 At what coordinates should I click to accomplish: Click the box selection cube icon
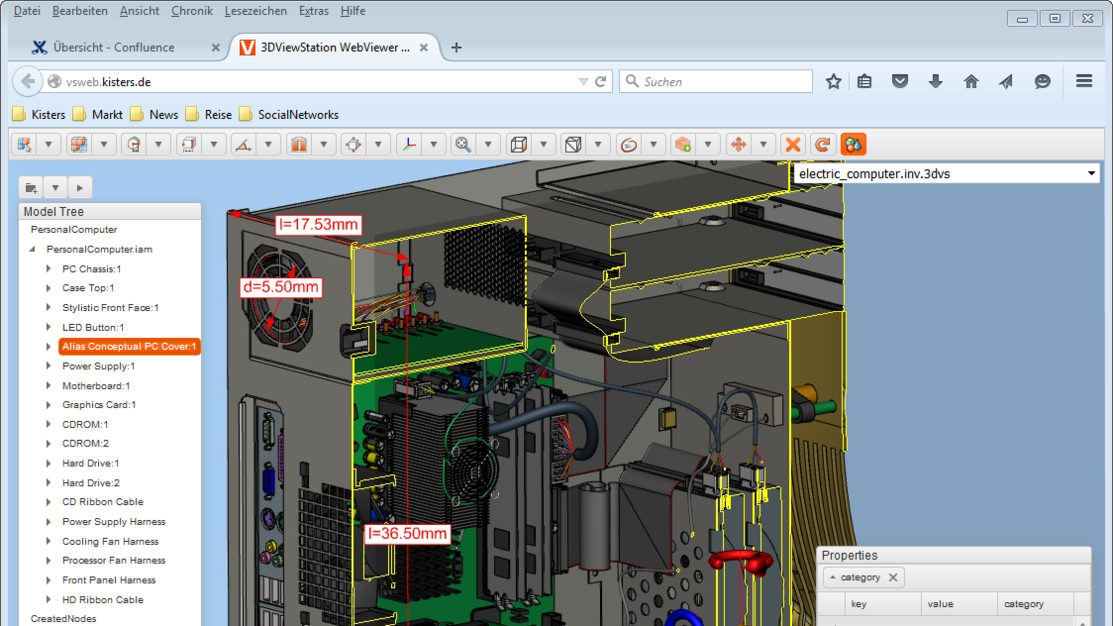[79, 145]
